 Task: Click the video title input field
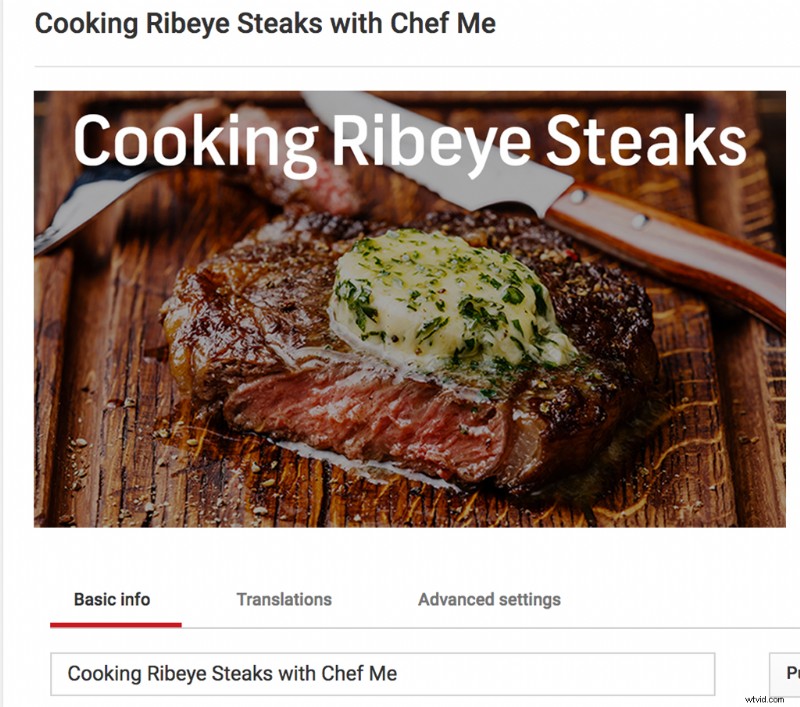pyautogui.click(x=382, y=674)
